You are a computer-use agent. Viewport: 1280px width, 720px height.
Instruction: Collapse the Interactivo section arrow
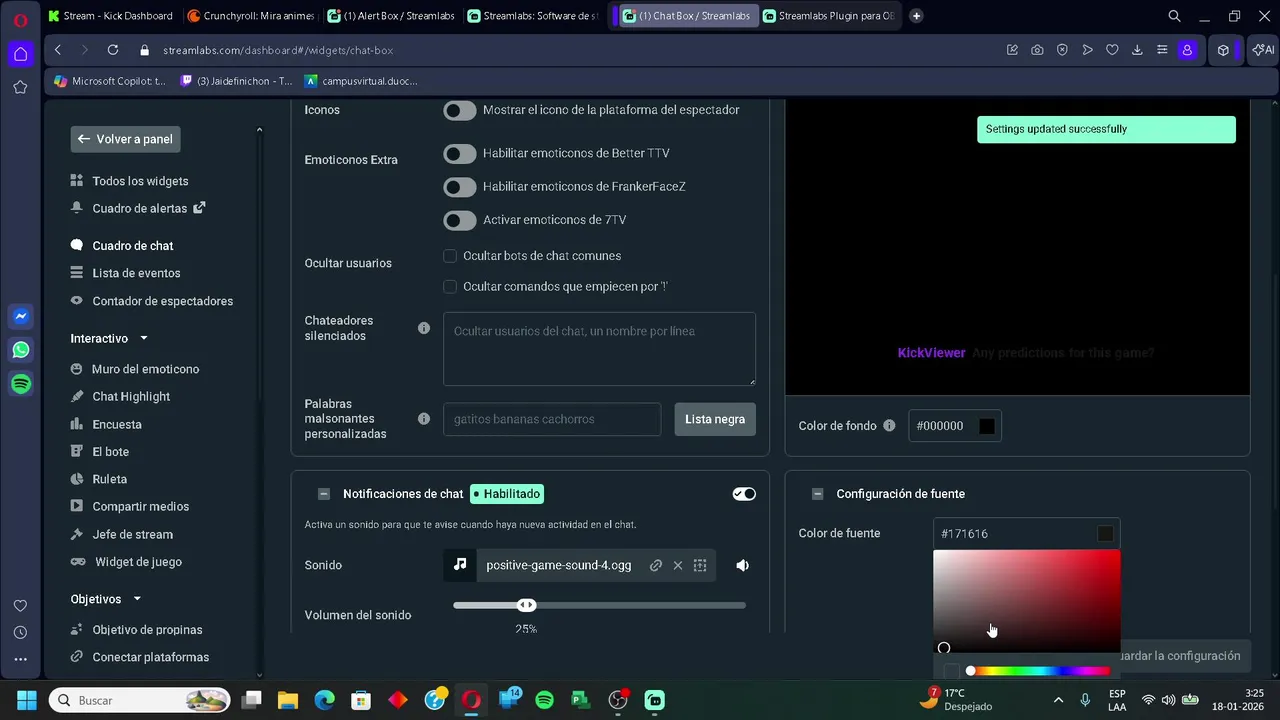click(x=143, y=339)
